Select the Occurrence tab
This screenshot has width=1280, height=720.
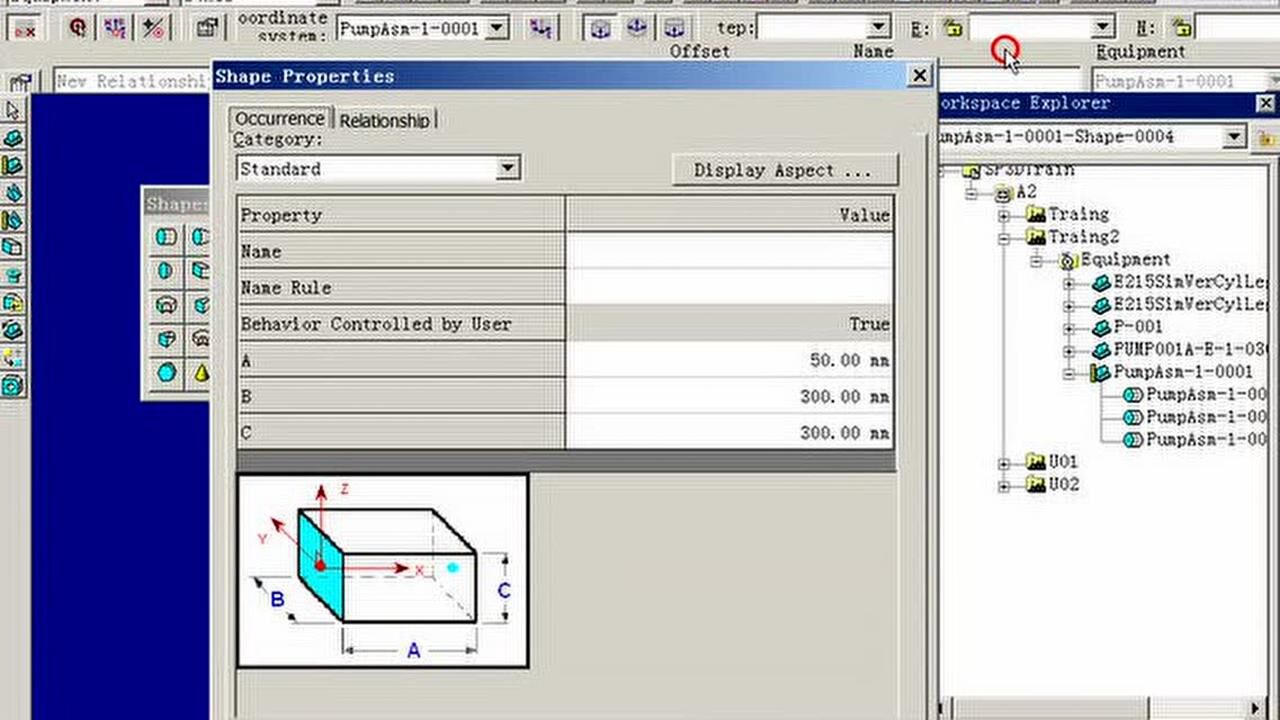tap(280, 119)
